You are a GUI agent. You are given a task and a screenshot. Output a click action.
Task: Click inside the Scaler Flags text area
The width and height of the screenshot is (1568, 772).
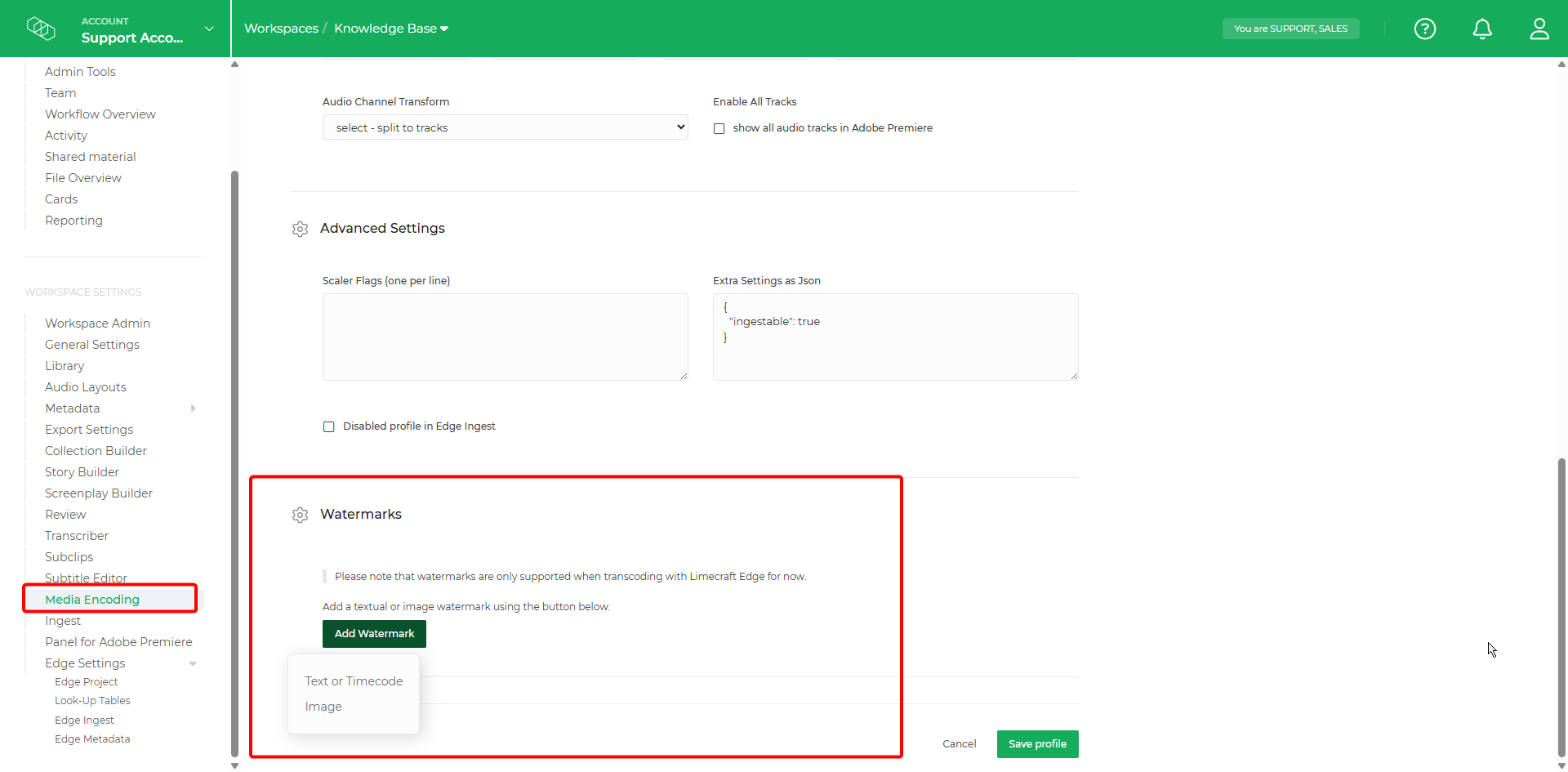(x=505, y=335)
